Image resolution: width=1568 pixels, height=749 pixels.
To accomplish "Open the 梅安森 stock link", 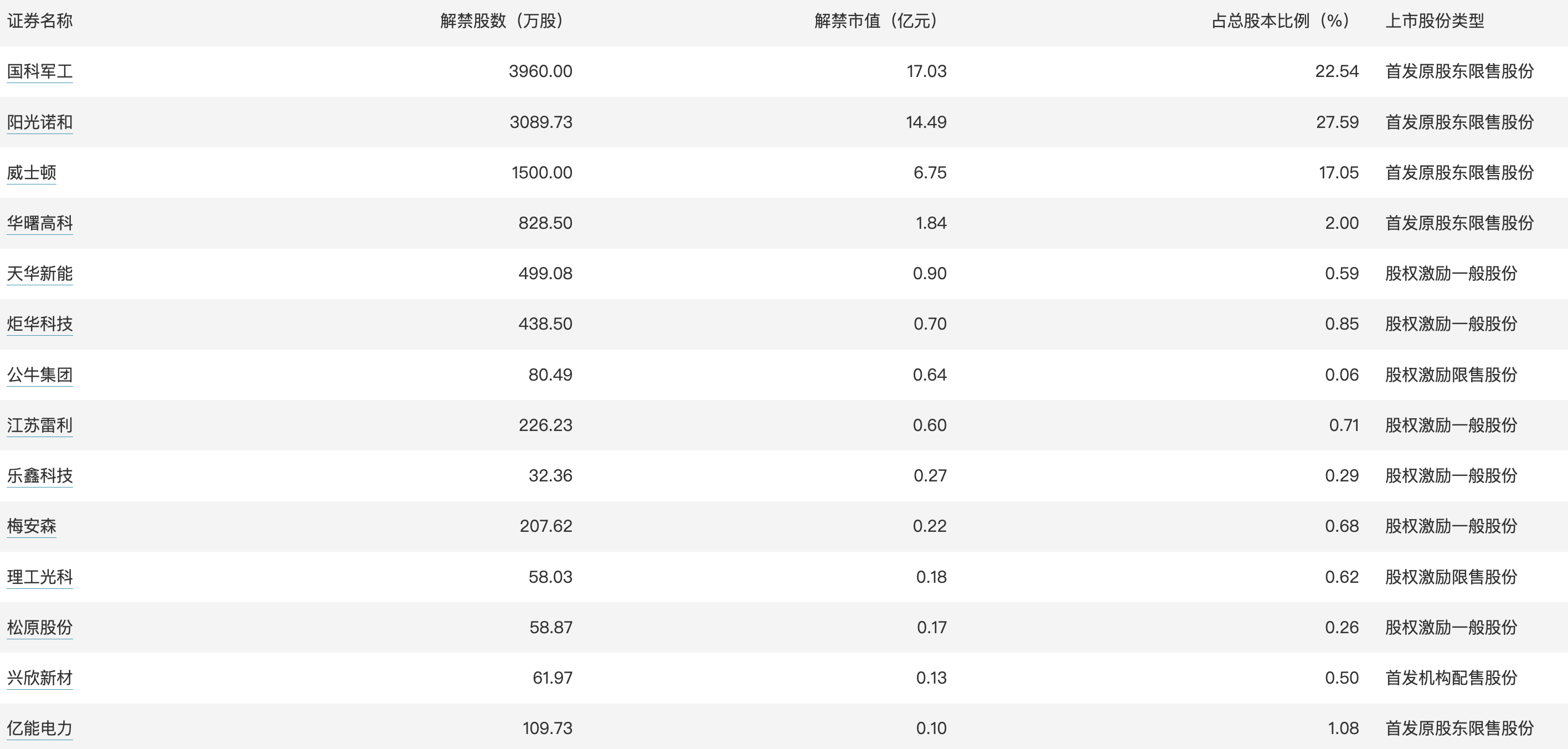I will click(32, 526).
